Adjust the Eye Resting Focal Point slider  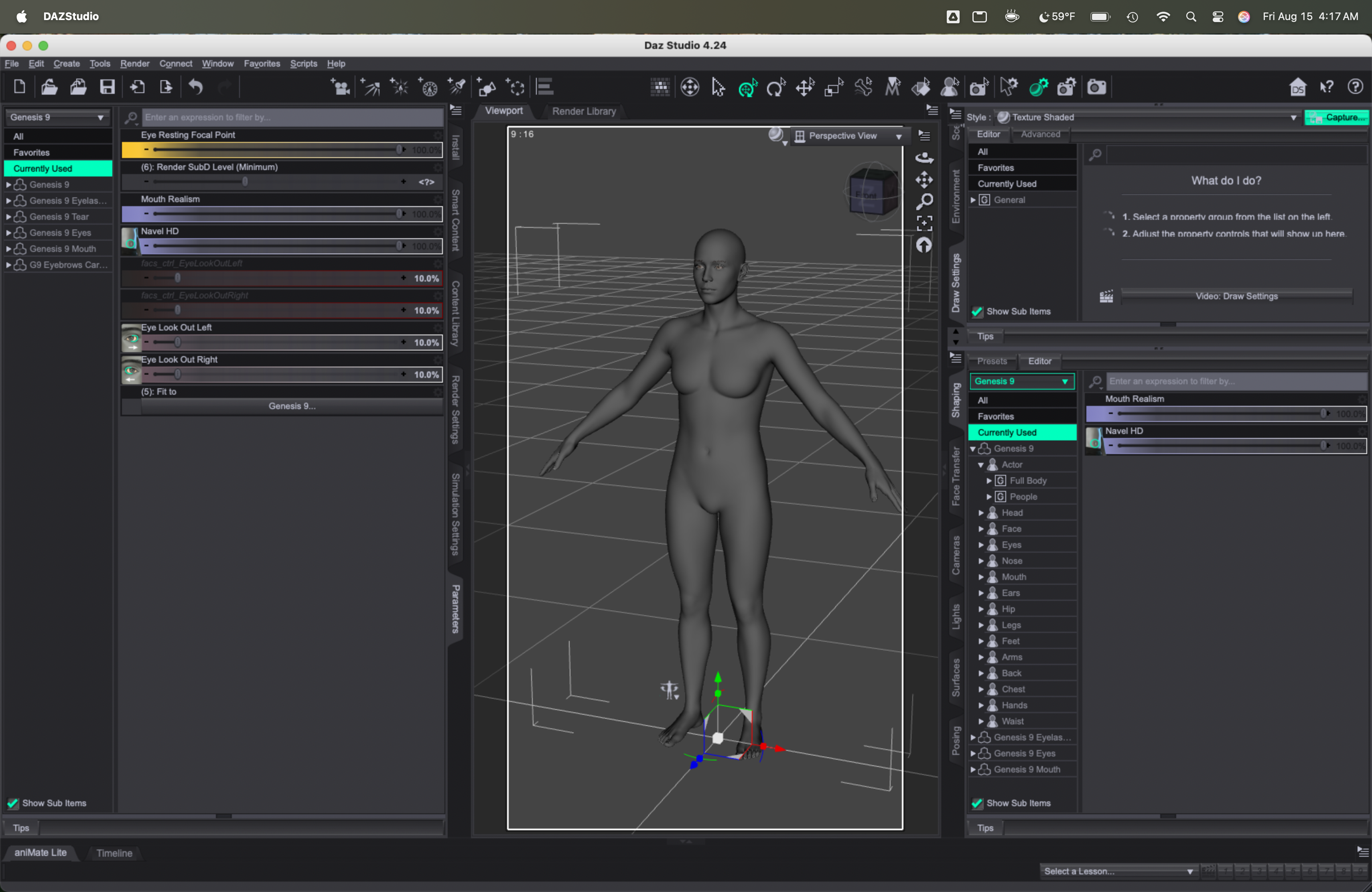tap(281, 150)
